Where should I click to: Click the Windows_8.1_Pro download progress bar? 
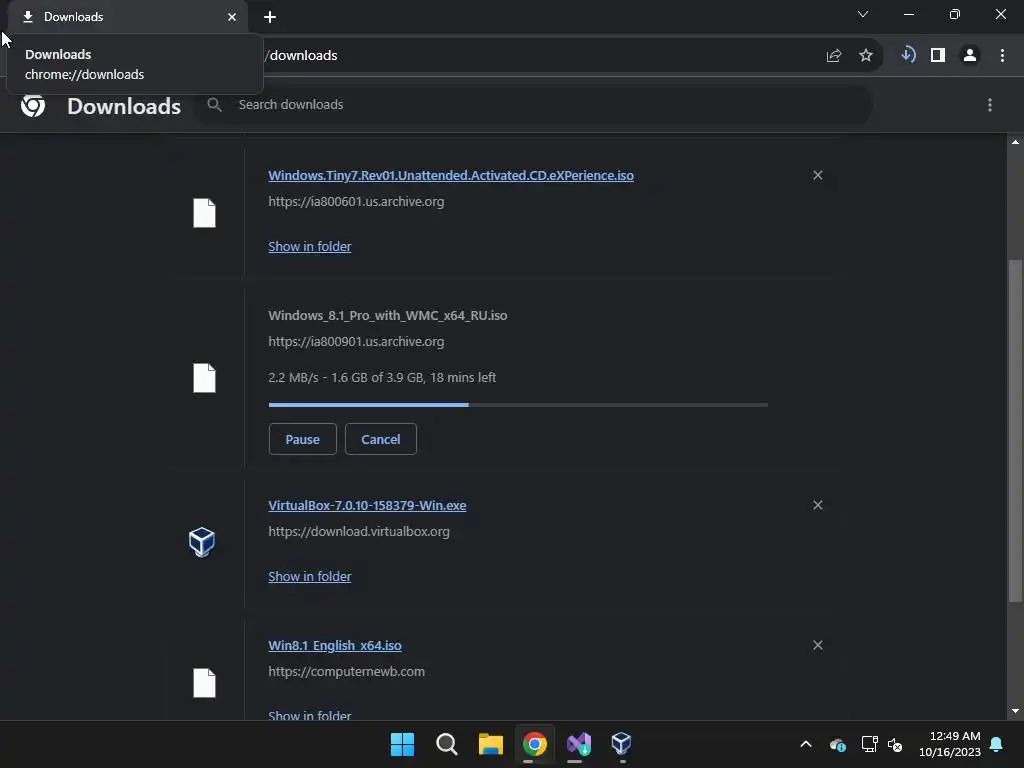(518, 405)
